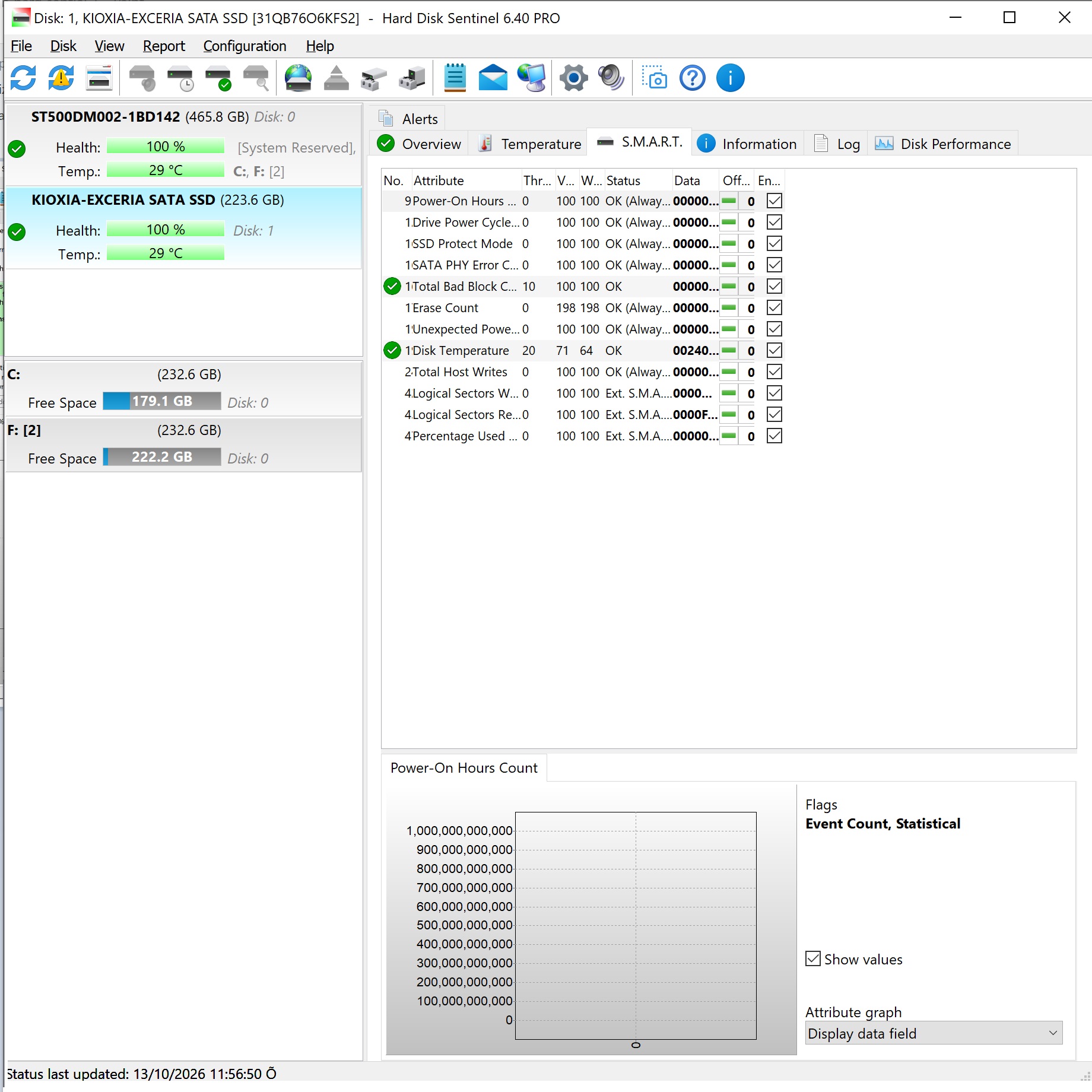Image resolution: width=1092 pixels, height=1092 pixels.
Task: Open the Disk Performance tab
Action: [x=943, y=144]
